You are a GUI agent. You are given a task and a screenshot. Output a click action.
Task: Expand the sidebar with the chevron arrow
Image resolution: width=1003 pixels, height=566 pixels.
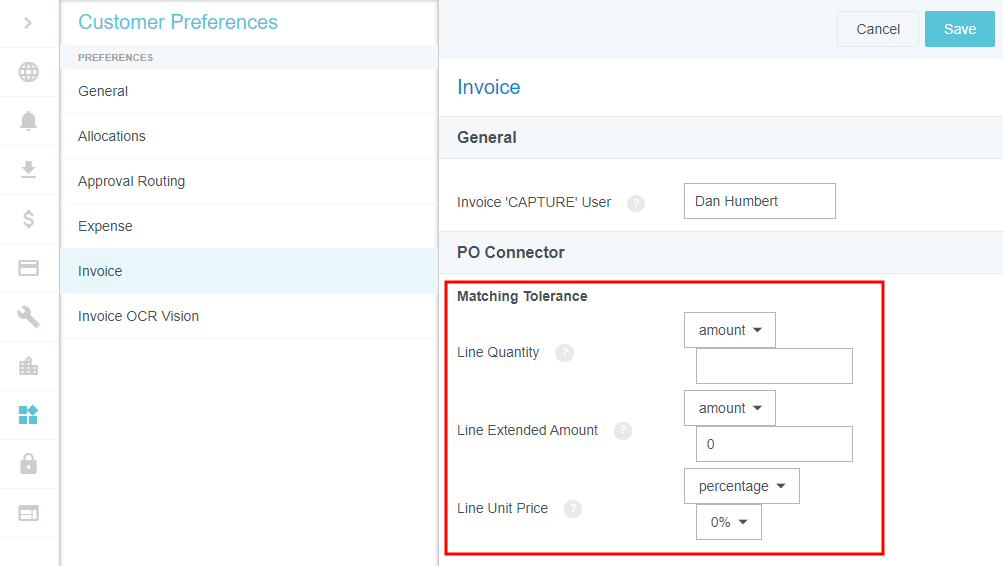click(28, 23)
